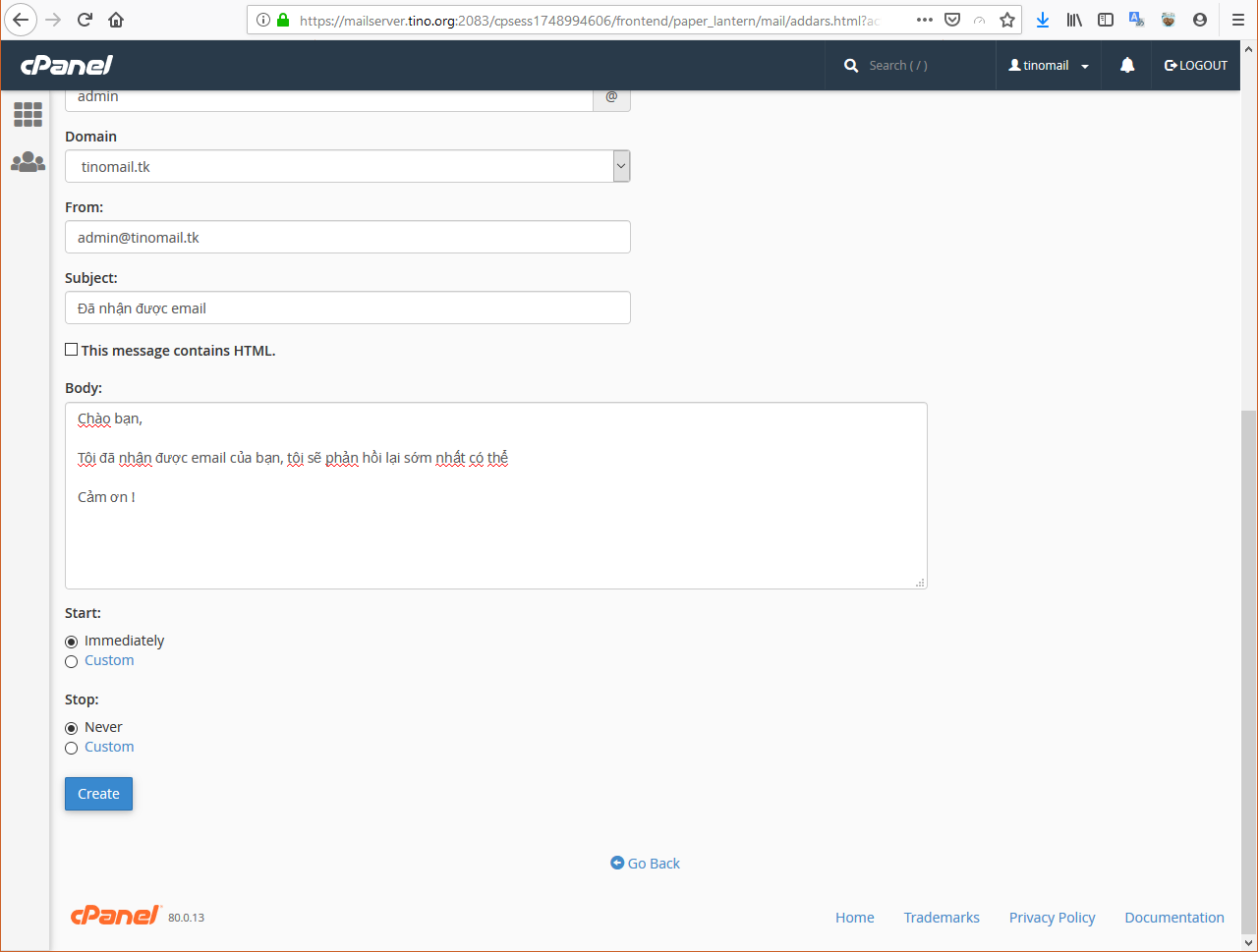Click the cPanel footer logo
The image size is (1258, 952).
(x=115, y=916)
